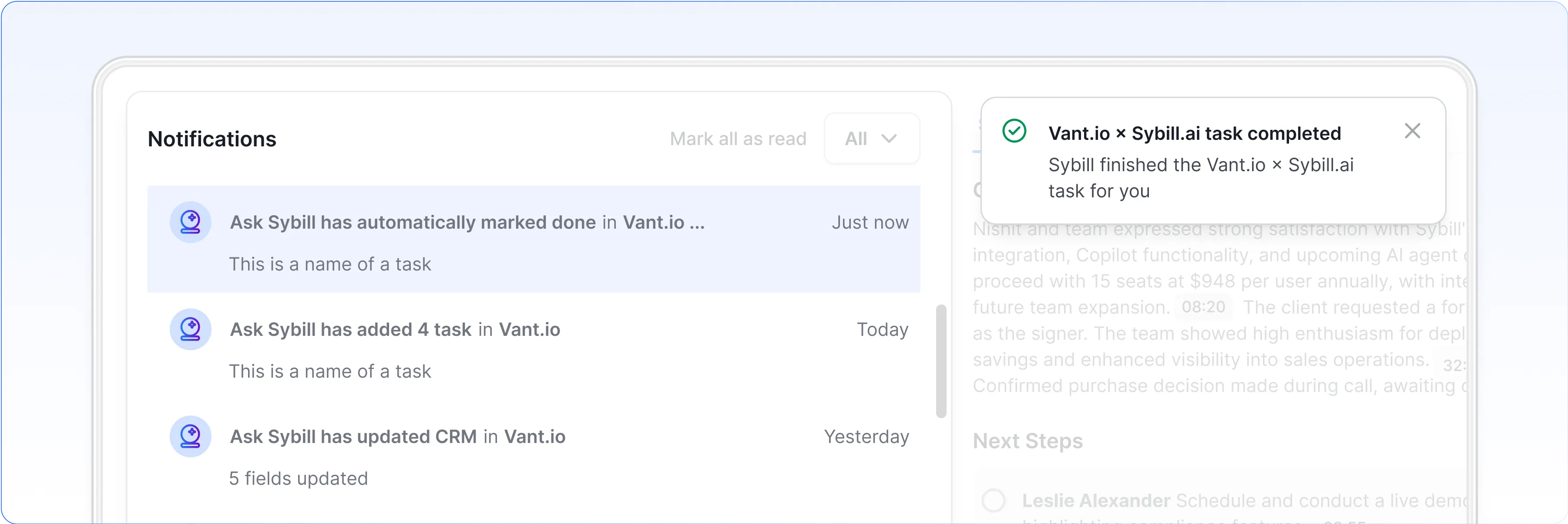Click the Notifications heading

(212, 139)
